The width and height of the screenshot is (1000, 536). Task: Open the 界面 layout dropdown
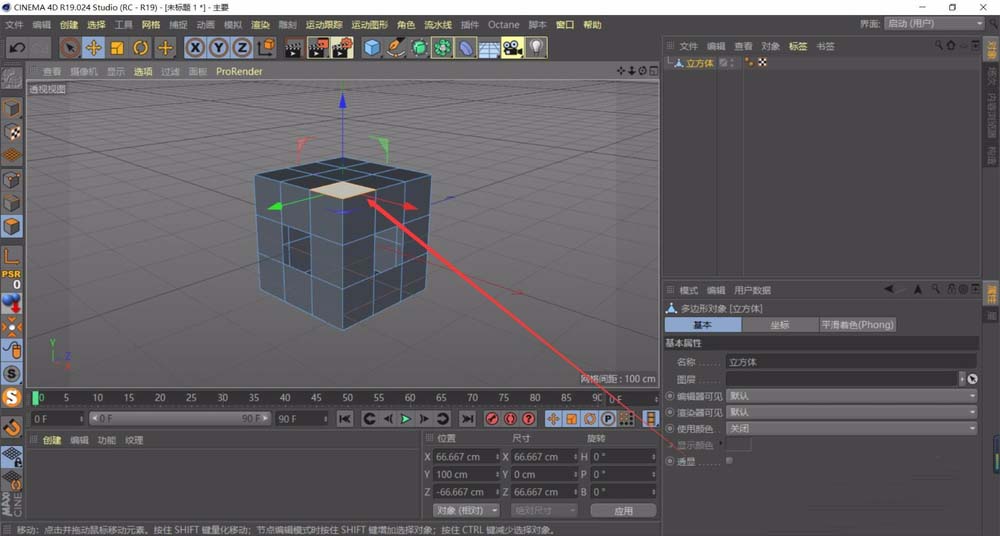point(935,24)
